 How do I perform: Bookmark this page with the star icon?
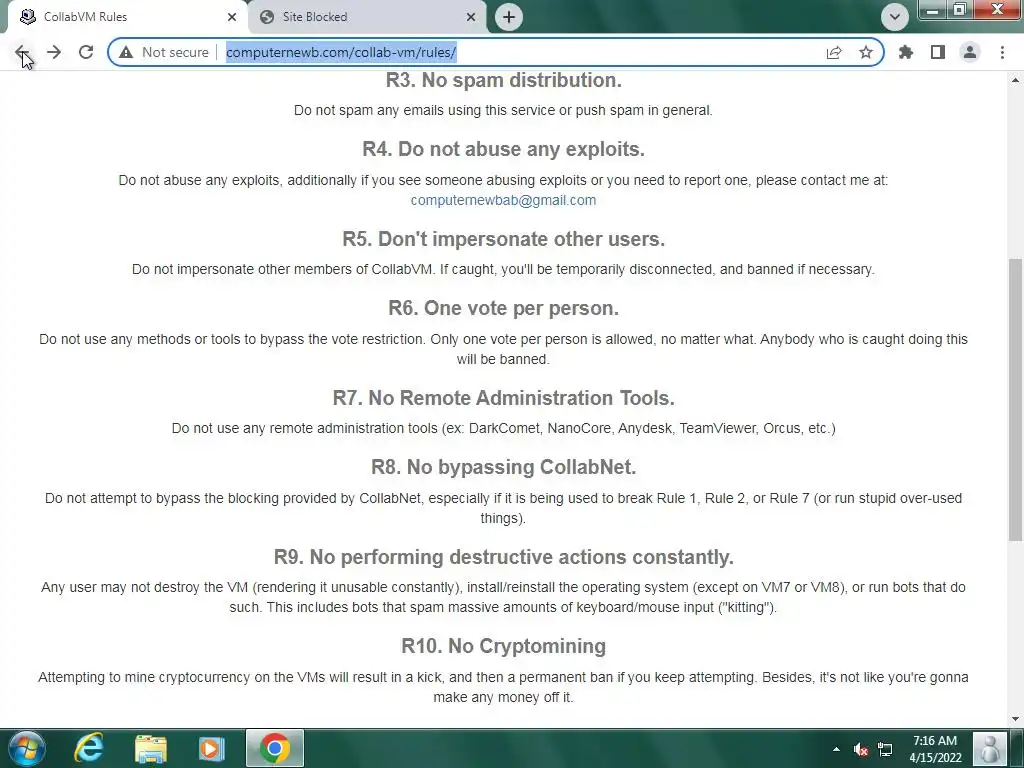(x=866, y=52)
